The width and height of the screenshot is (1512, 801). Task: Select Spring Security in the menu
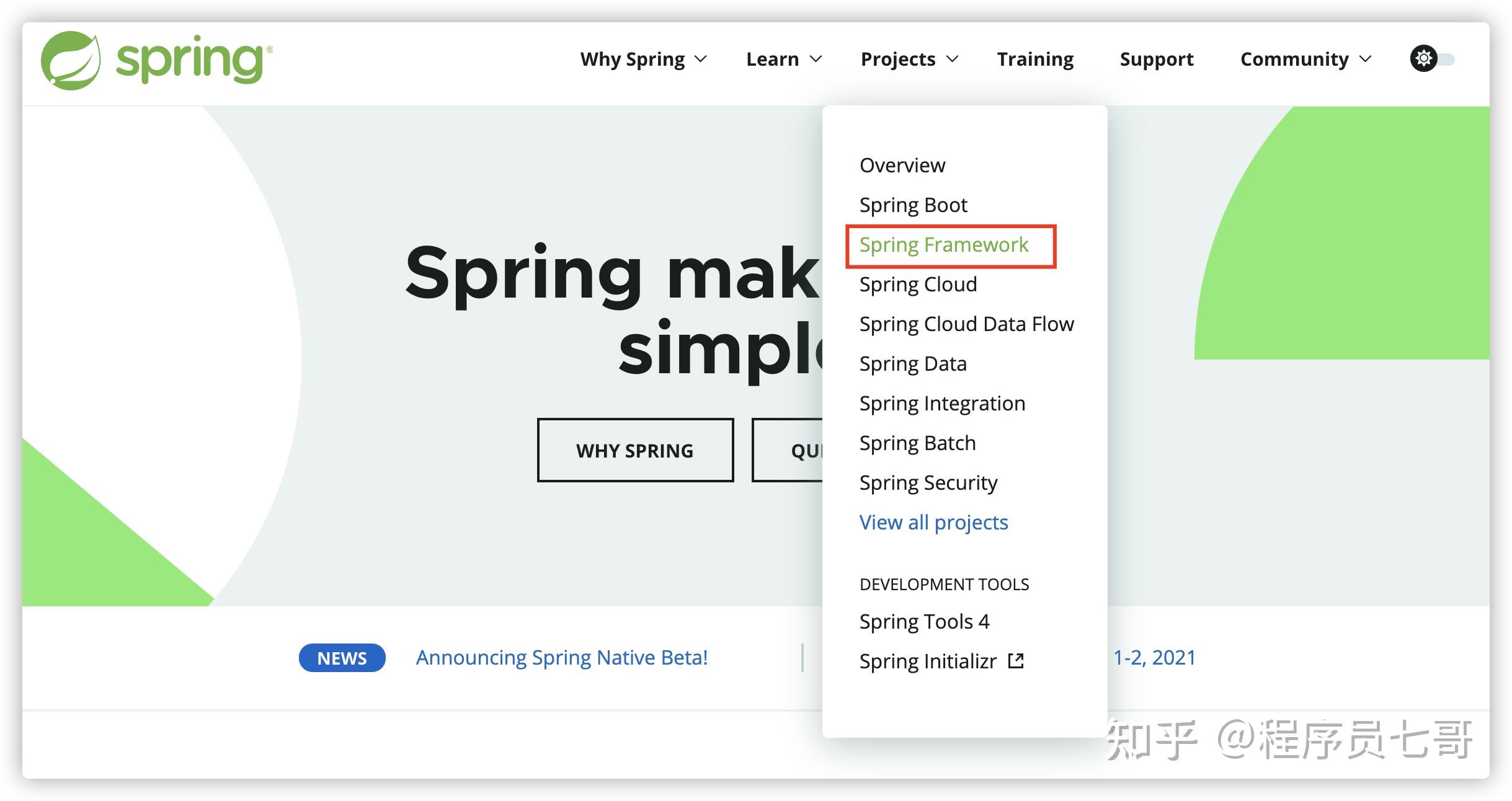pyautogui.click(x=928, y=482)
